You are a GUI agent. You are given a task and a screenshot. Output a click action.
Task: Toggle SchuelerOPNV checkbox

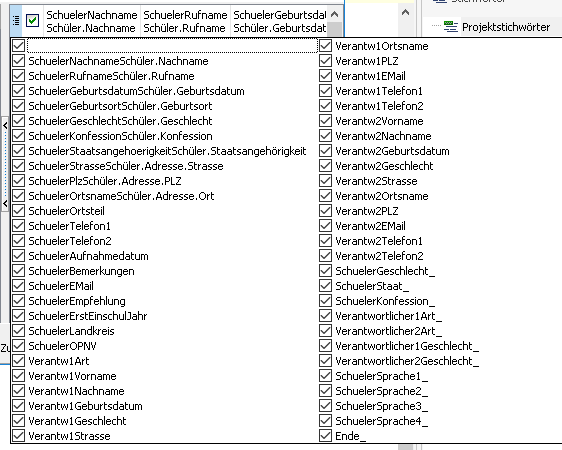click(x=19, y=346)
